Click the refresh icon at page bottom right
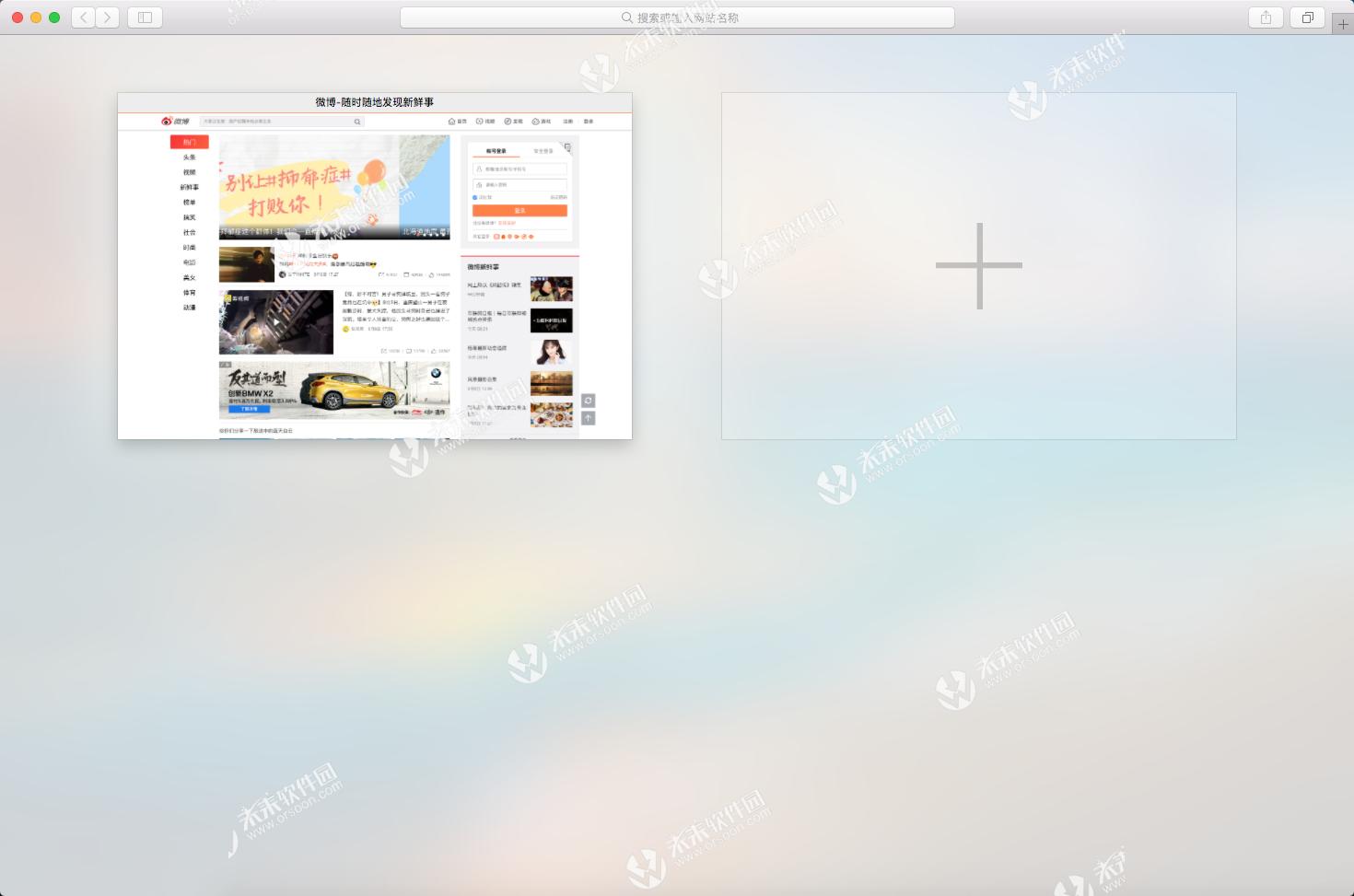 coord(589,401)
